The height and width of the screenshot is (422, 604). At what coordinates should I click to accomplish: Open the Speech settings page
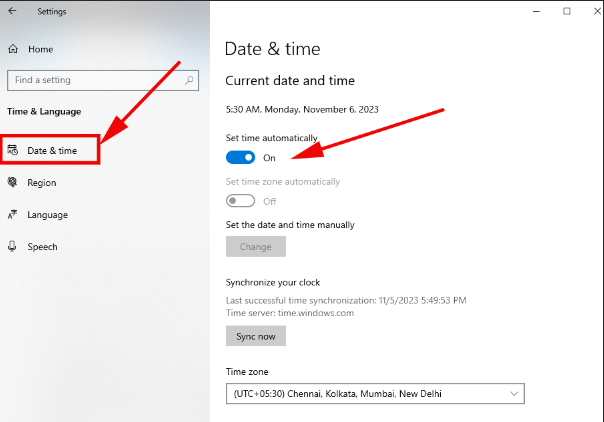click(42, 246)
